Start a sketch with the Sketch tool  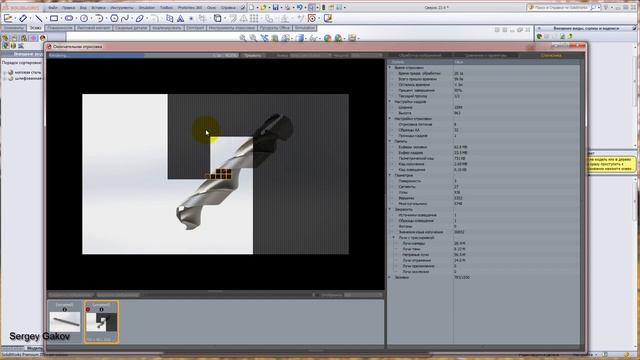point(8,18)
